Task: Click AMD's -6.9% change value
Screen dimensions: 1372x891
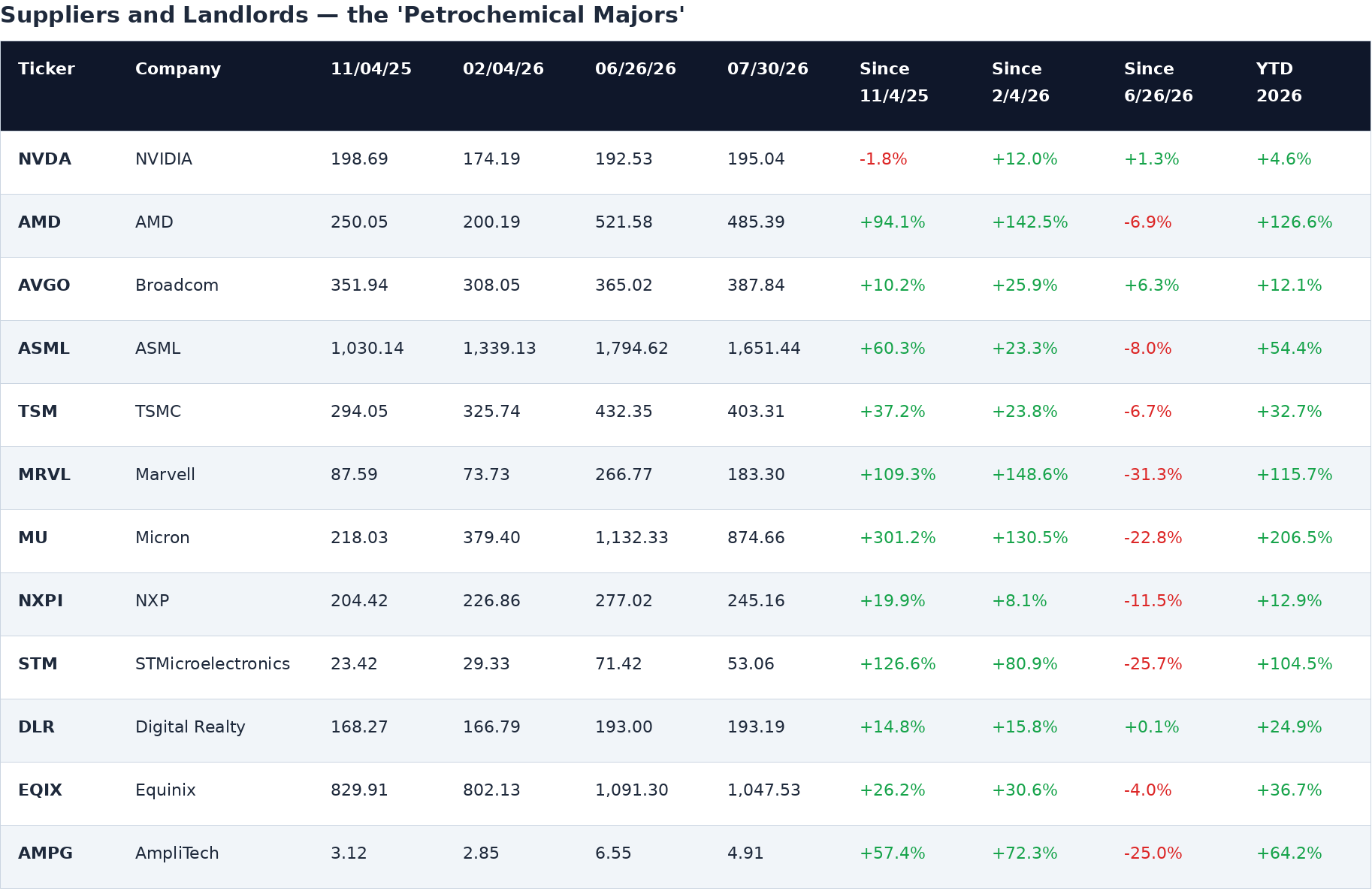Action: [x=1148, y=222]
